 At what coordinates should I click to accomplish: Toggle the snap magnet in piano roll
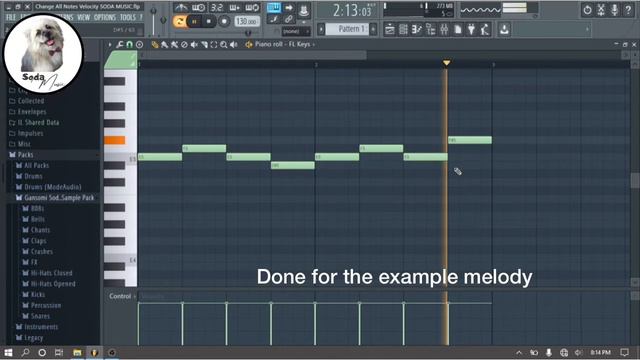[x=129, y=44]
